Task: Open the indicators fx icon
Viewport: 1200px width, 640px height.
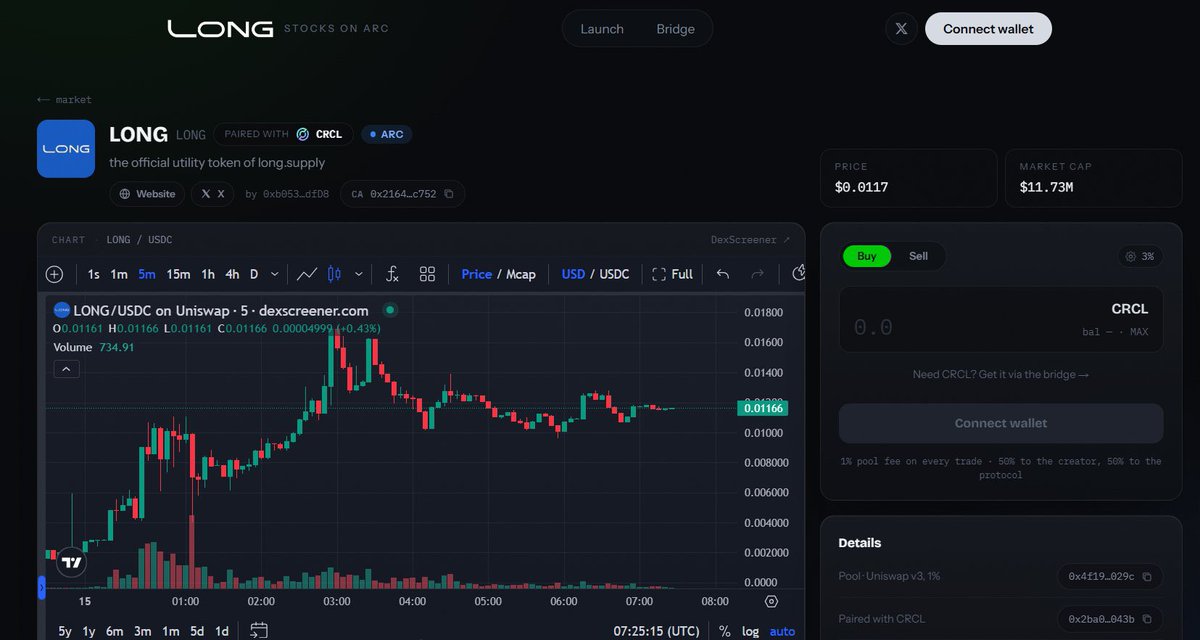Action: [x=393, y=274]
